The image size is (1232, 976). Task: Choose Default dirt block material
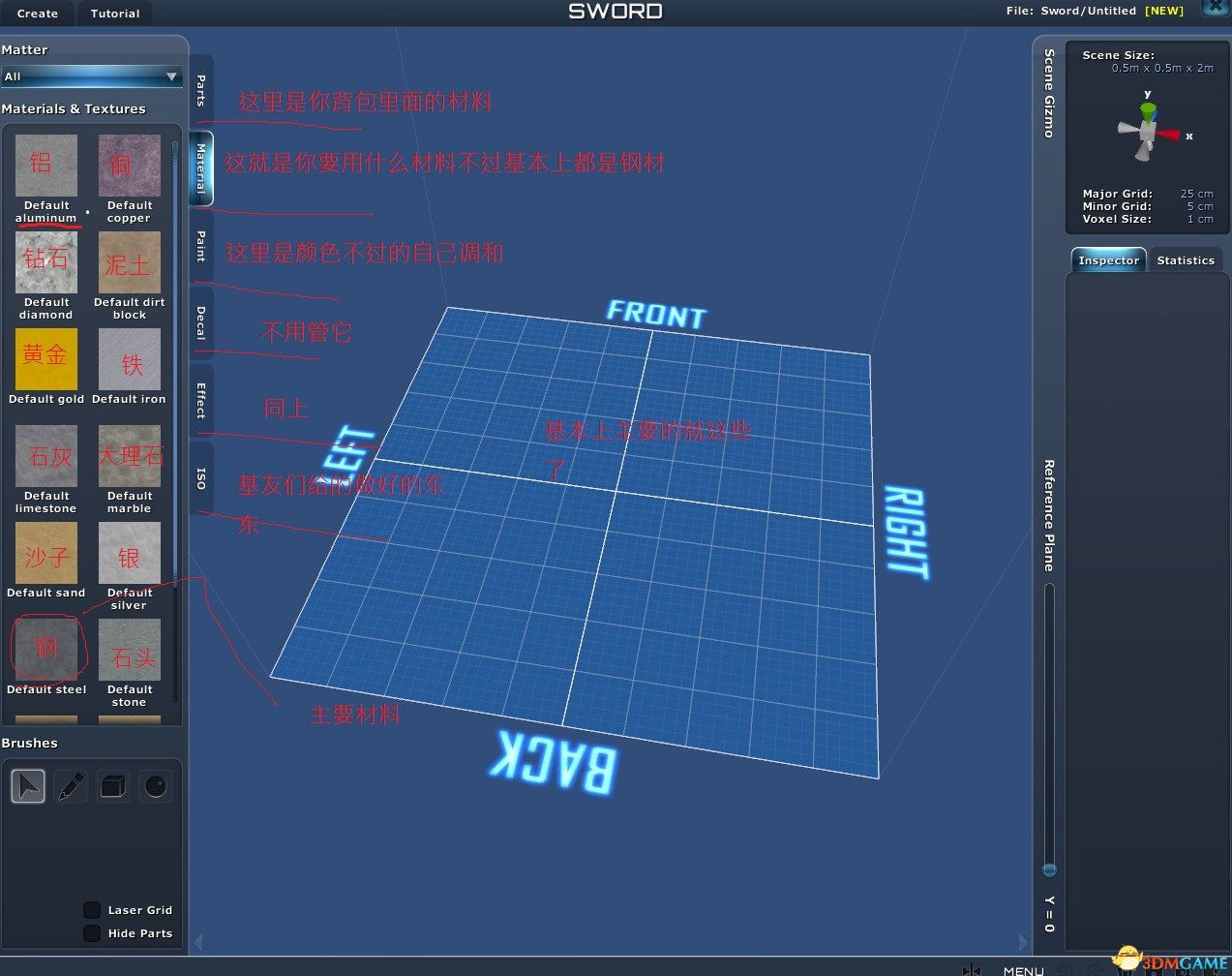(x=130, y=262)
